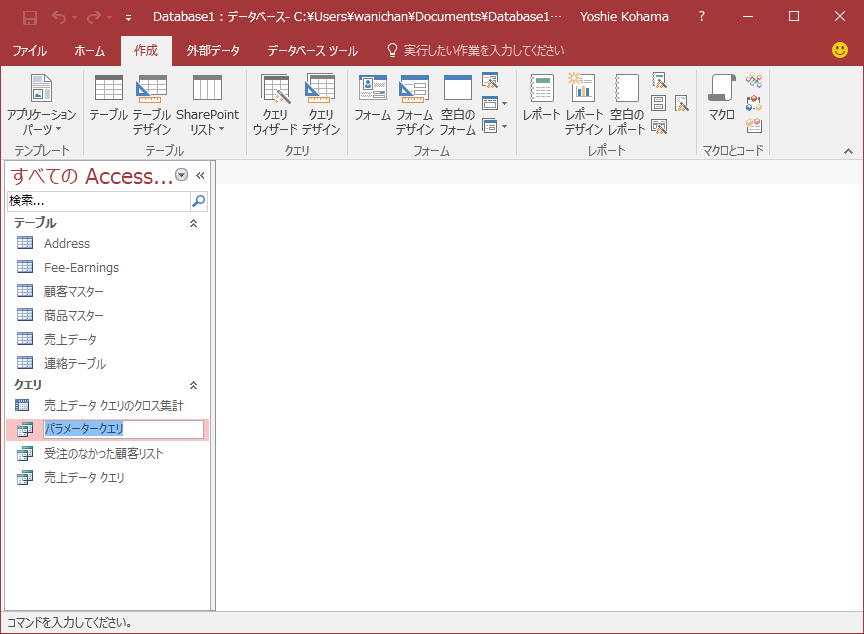Select the 売上データ クエリのクロス集計 query

pos(107,406)
